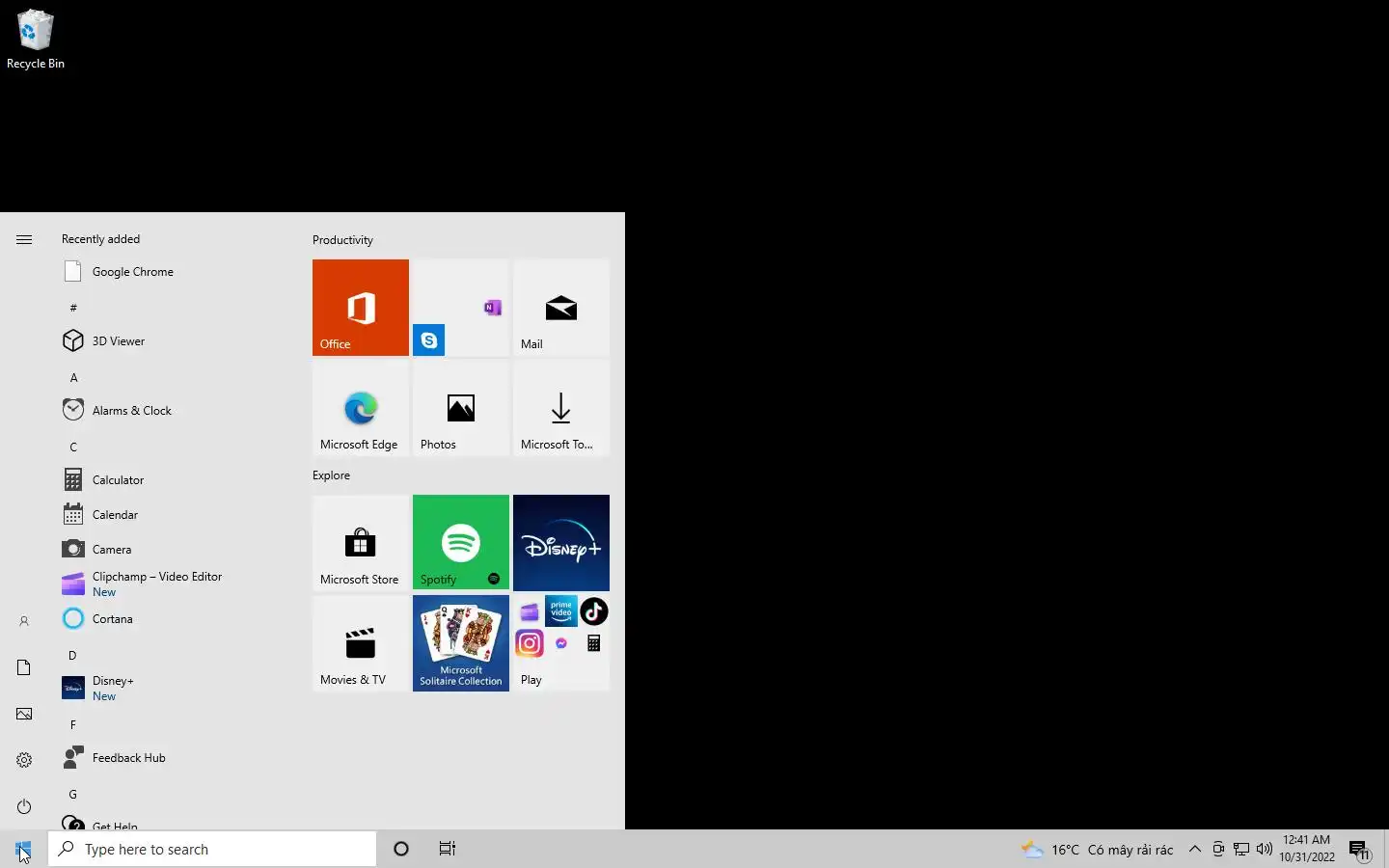The height and width of the screenshot is (868, 1389).
Task: Launch the Spotify tile
Action: click(x=461, y=543)
